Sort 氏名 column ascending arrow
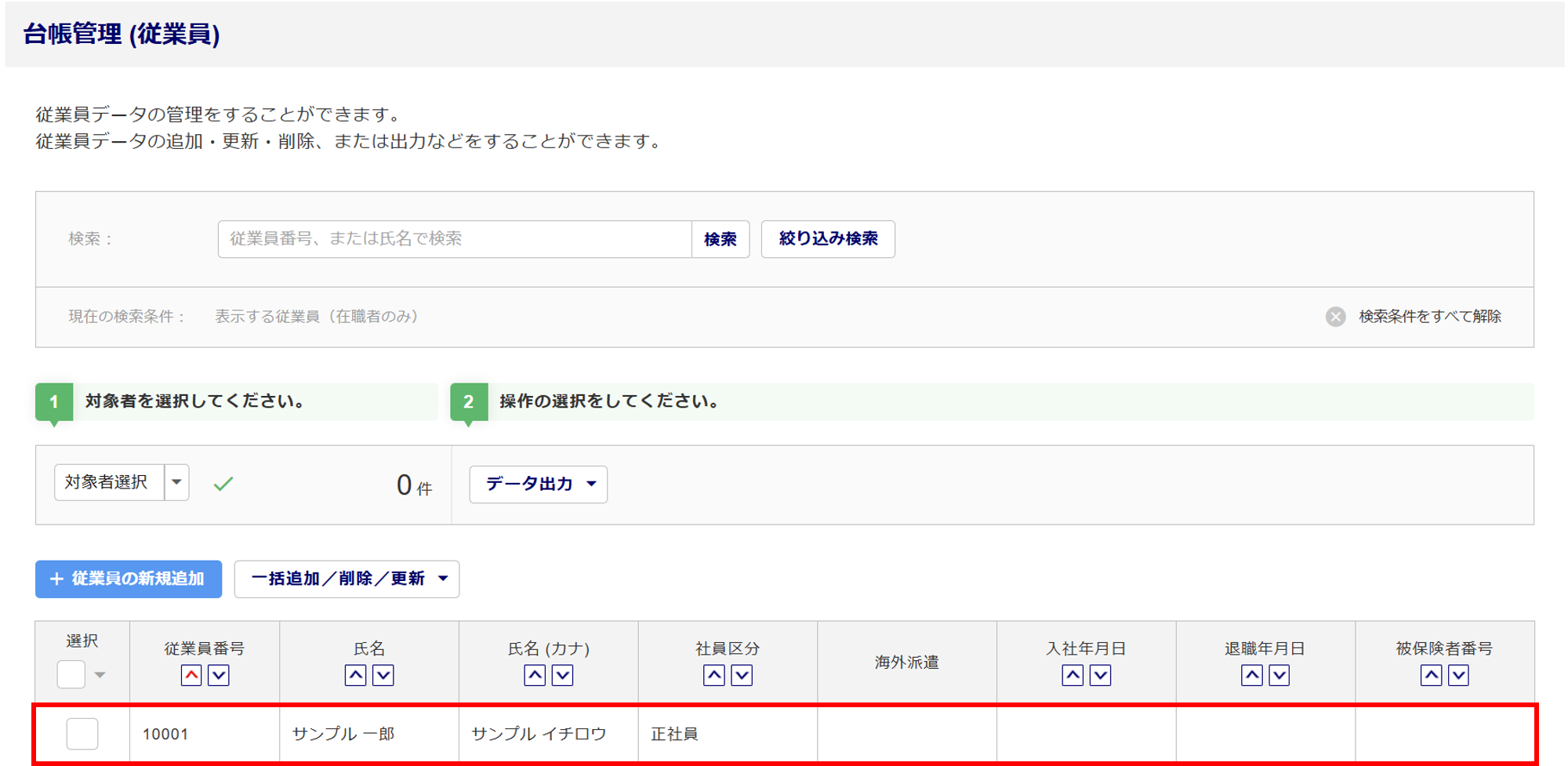Viewport: 1568px width, 766px height. click(x=355, y=675)
